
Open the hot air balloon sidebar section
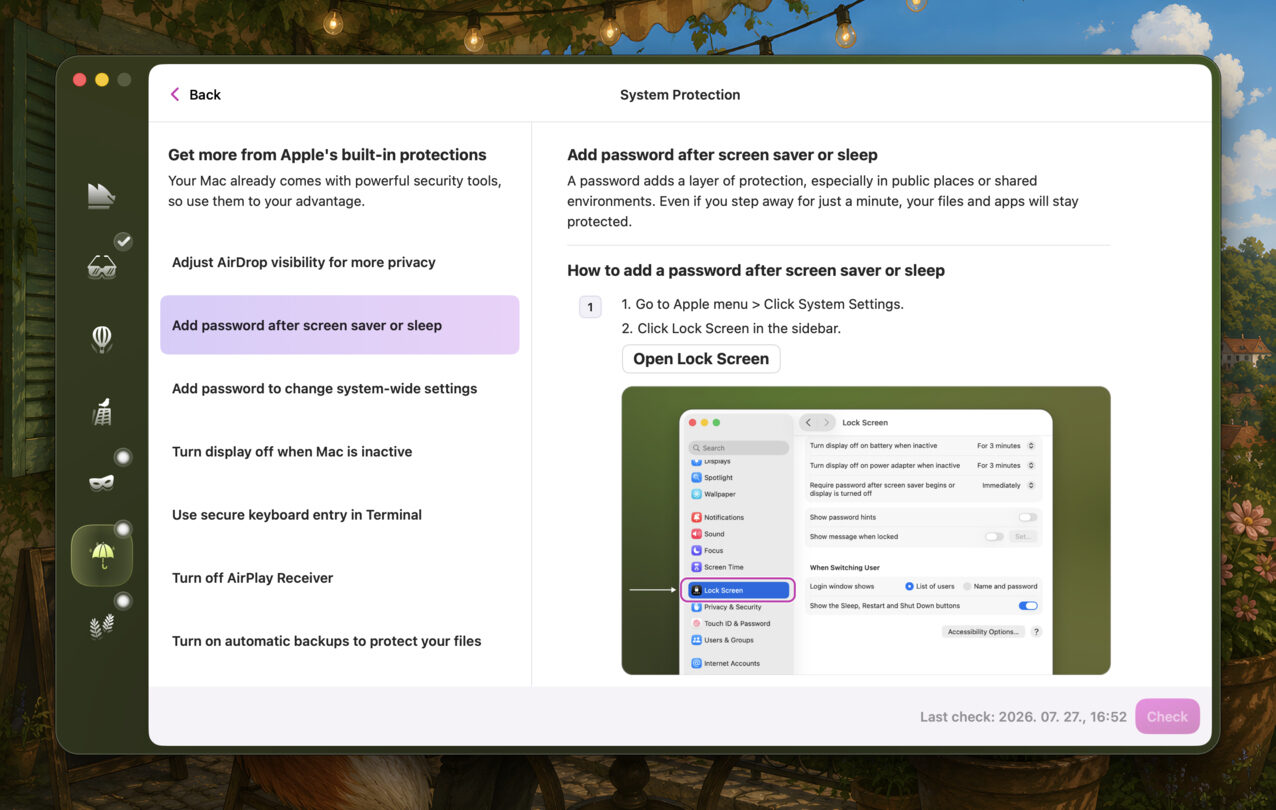(x=101, y=339)
